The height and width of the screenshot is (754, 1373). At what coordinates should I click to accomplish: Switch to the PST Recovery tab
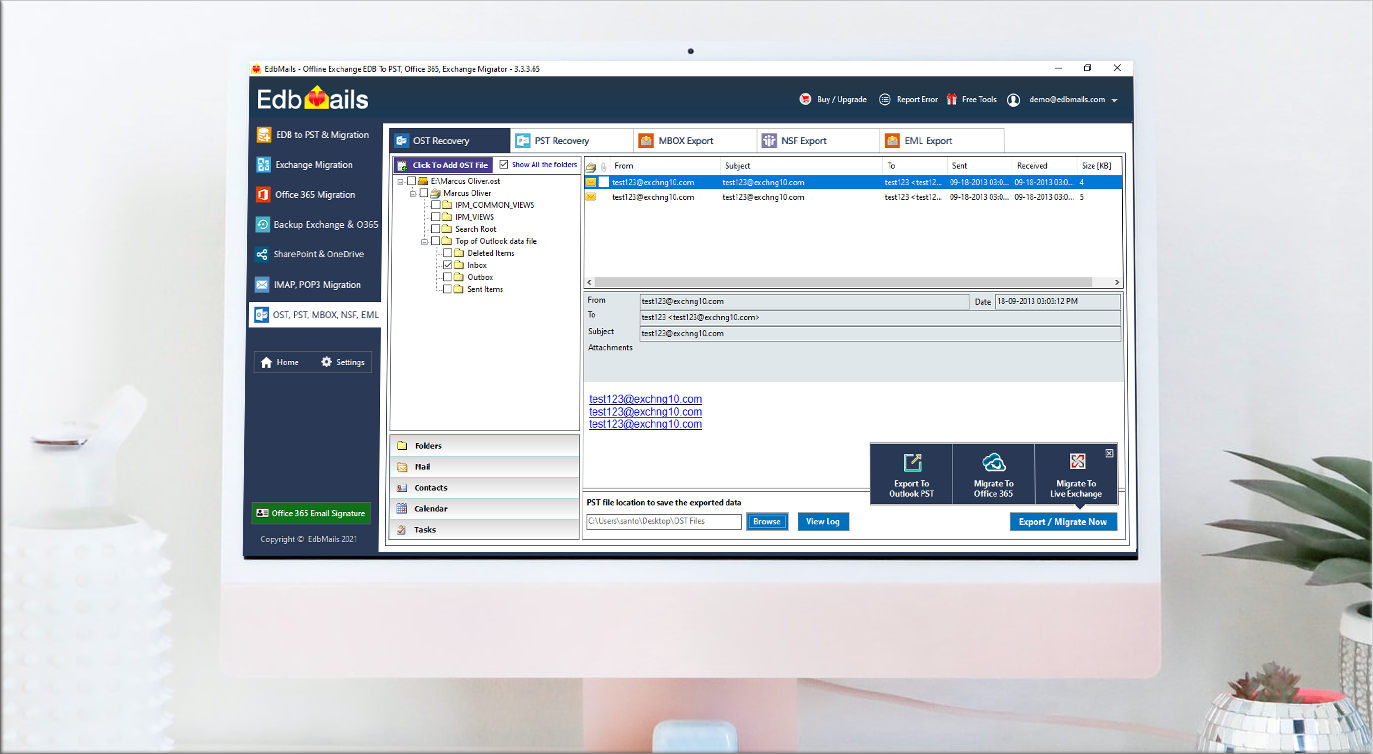click(572, 141)
